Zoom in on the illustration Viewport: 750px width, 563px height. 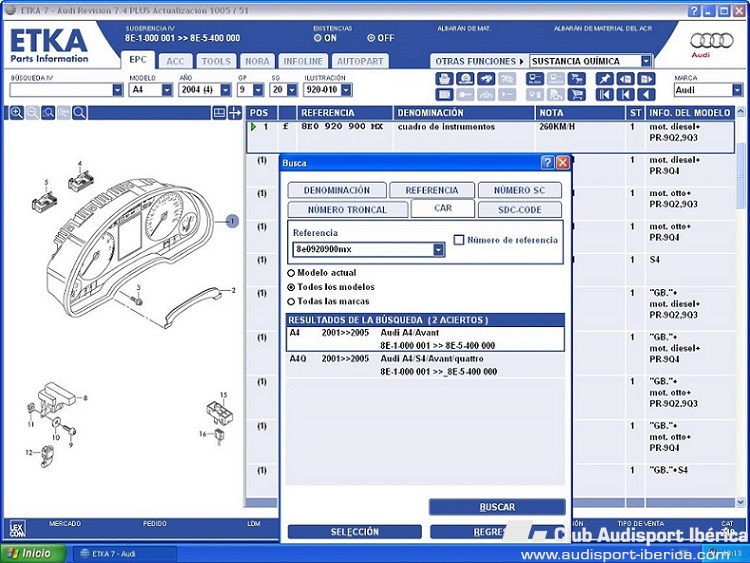point(17,113)
